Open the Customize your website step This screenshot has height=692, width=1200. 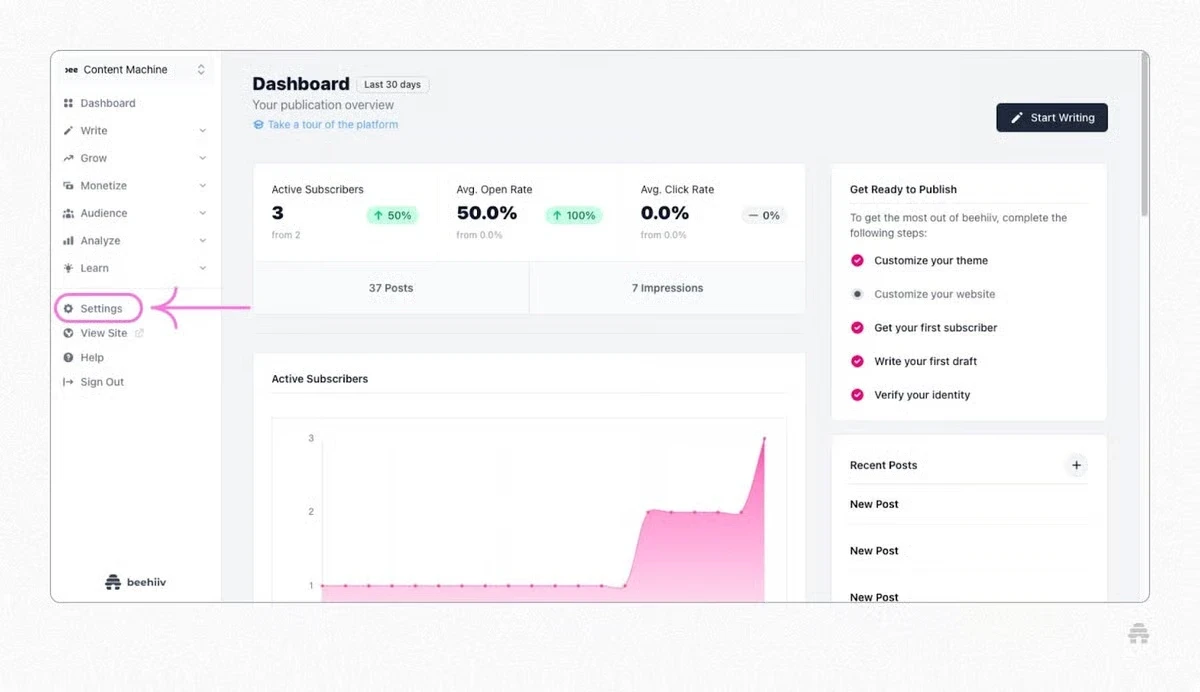click(934, 294)
